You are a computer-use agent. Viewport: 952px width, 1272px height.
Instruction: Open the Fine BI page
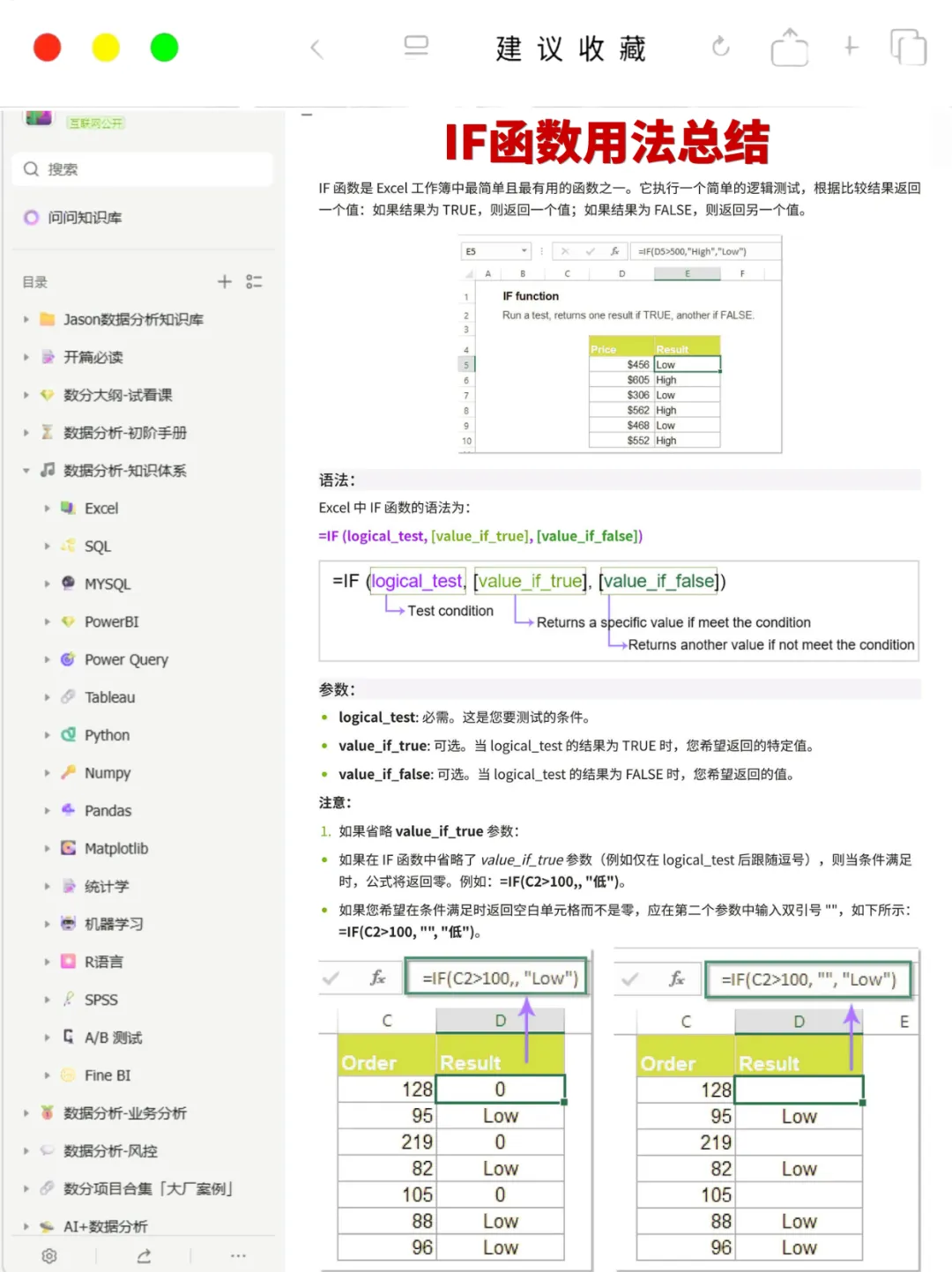click(108, 1075)
